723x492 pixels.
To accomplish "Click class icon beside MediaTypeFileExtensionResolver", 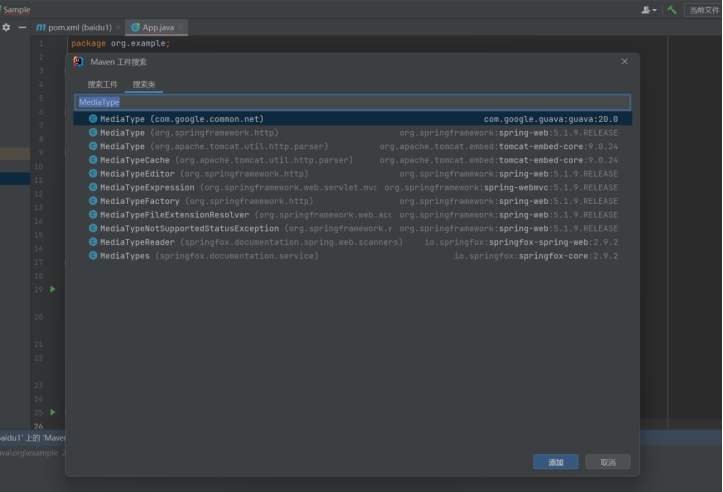I will tap(93, 215).
